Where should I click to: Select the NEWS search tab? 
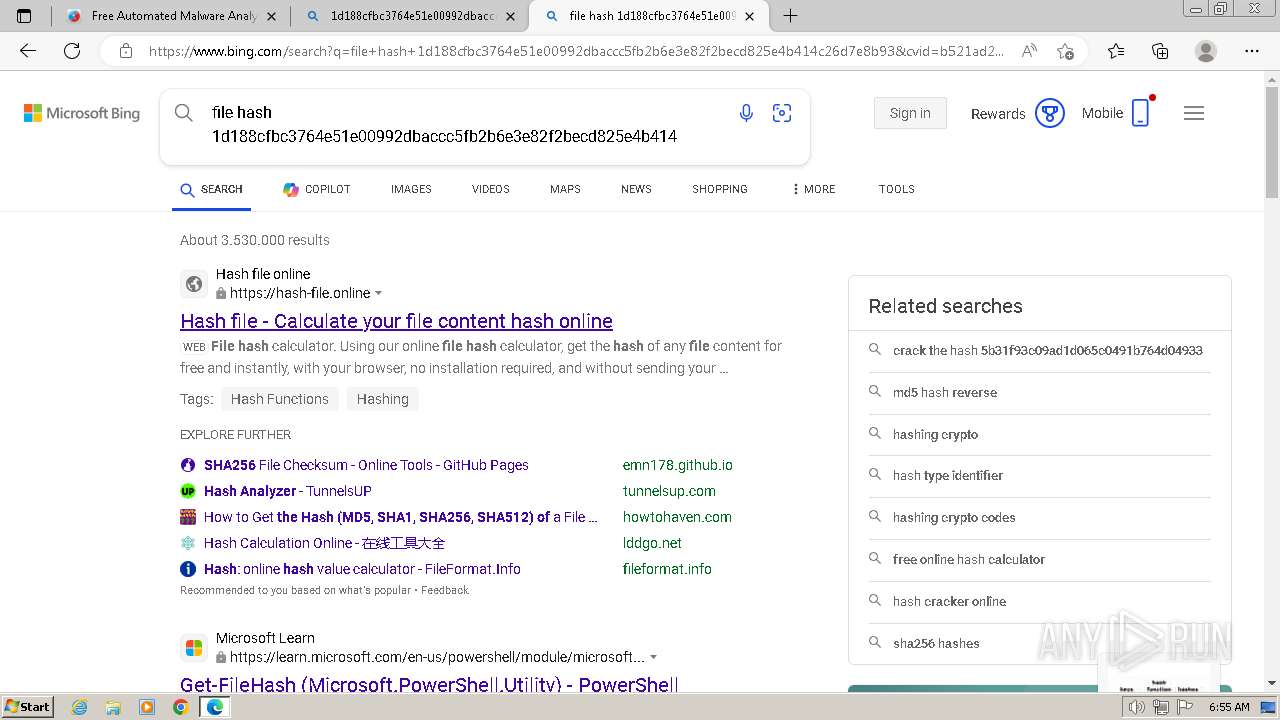click(x=636, y=189)
